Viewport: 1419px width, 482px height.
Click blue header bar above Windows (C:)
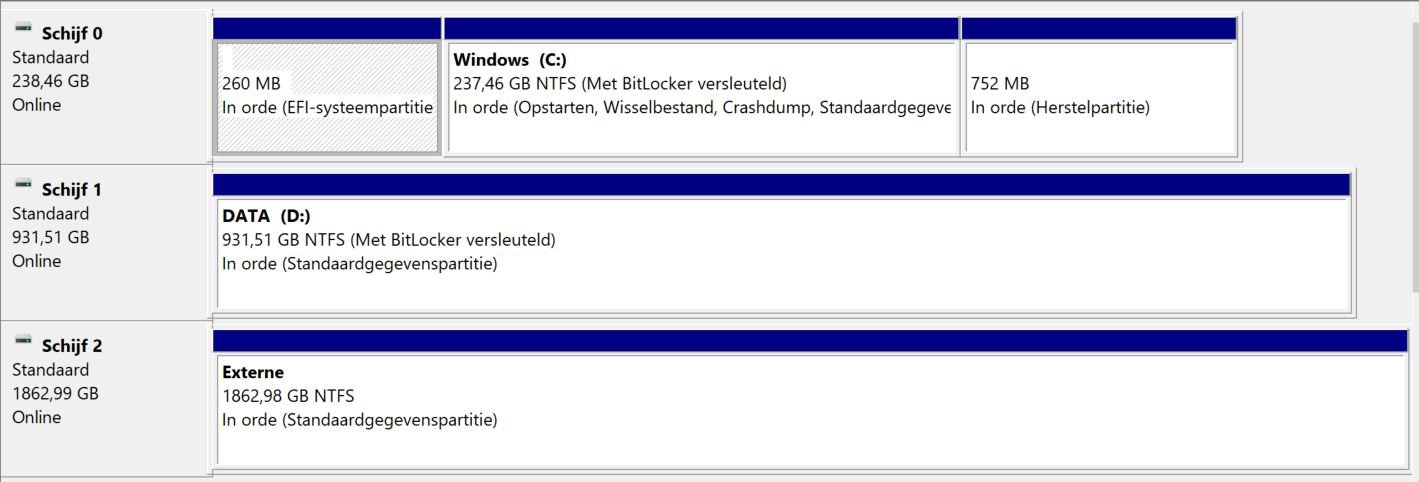click(701, 28)
